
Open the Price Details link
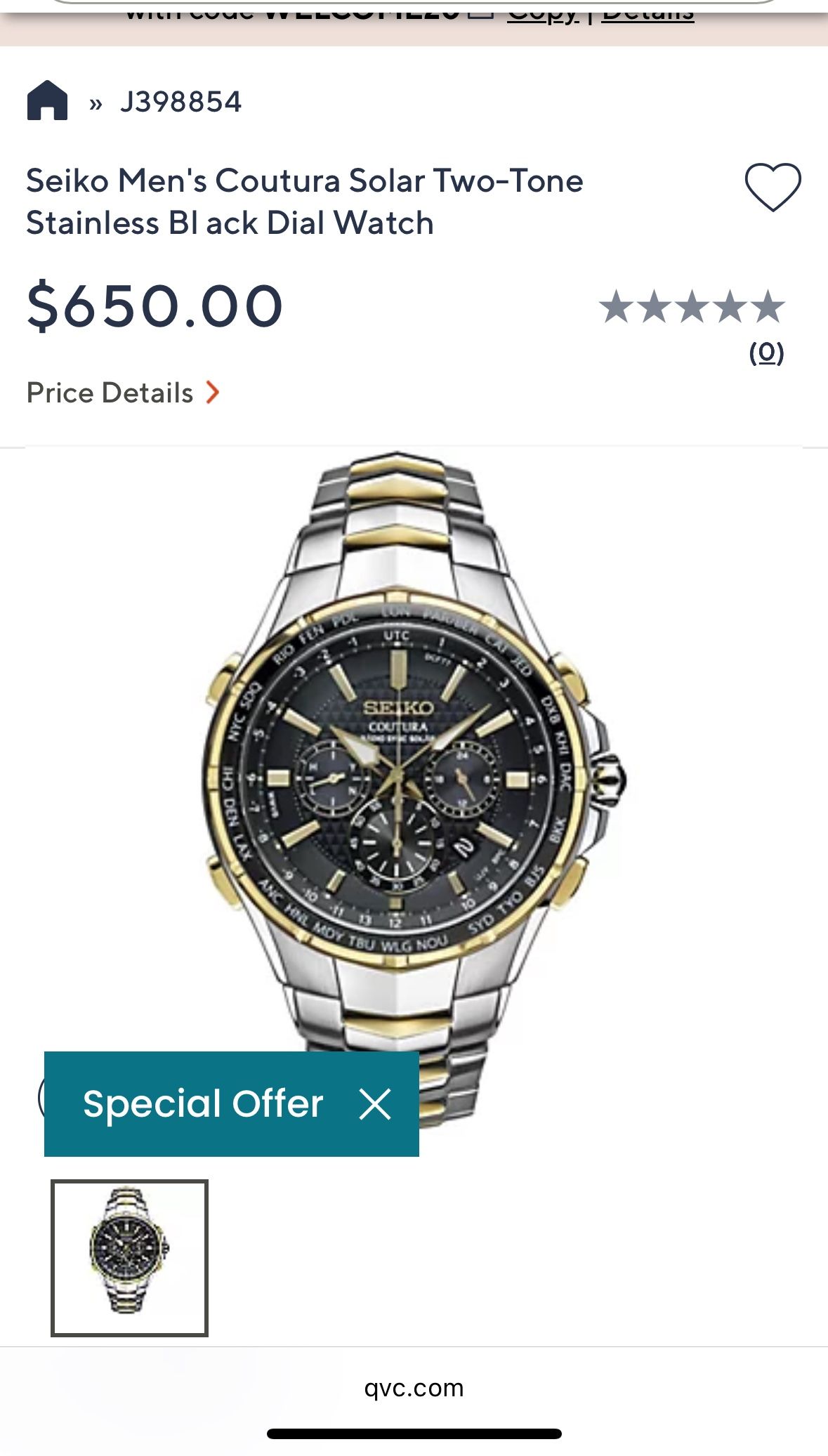pos(110,393)
